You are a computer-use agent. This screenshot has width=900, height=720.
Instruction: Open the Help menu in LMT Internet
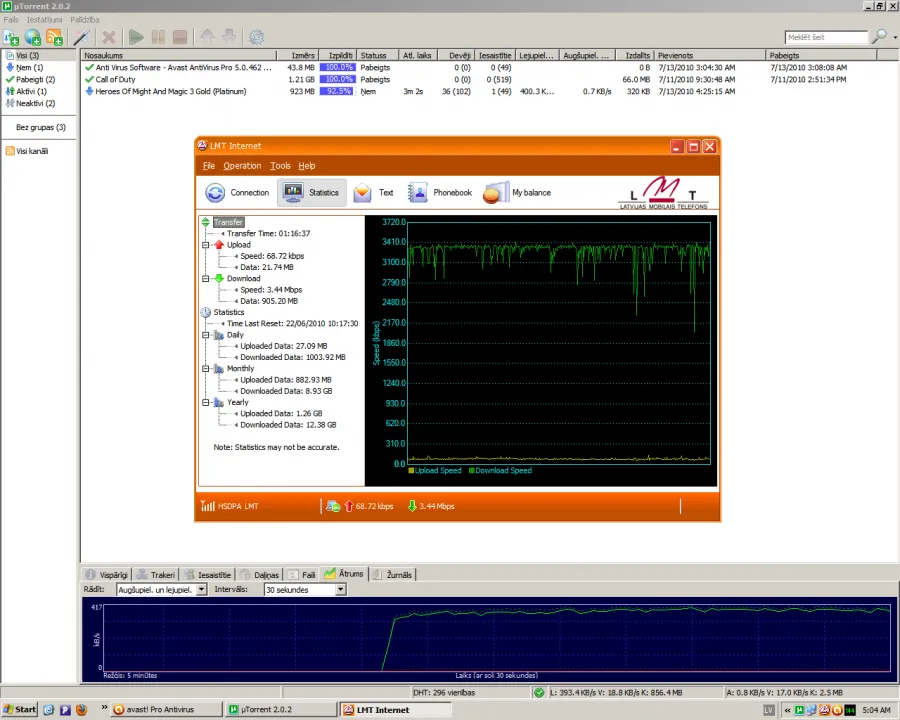pyautogui.click(x=307, y=166)
